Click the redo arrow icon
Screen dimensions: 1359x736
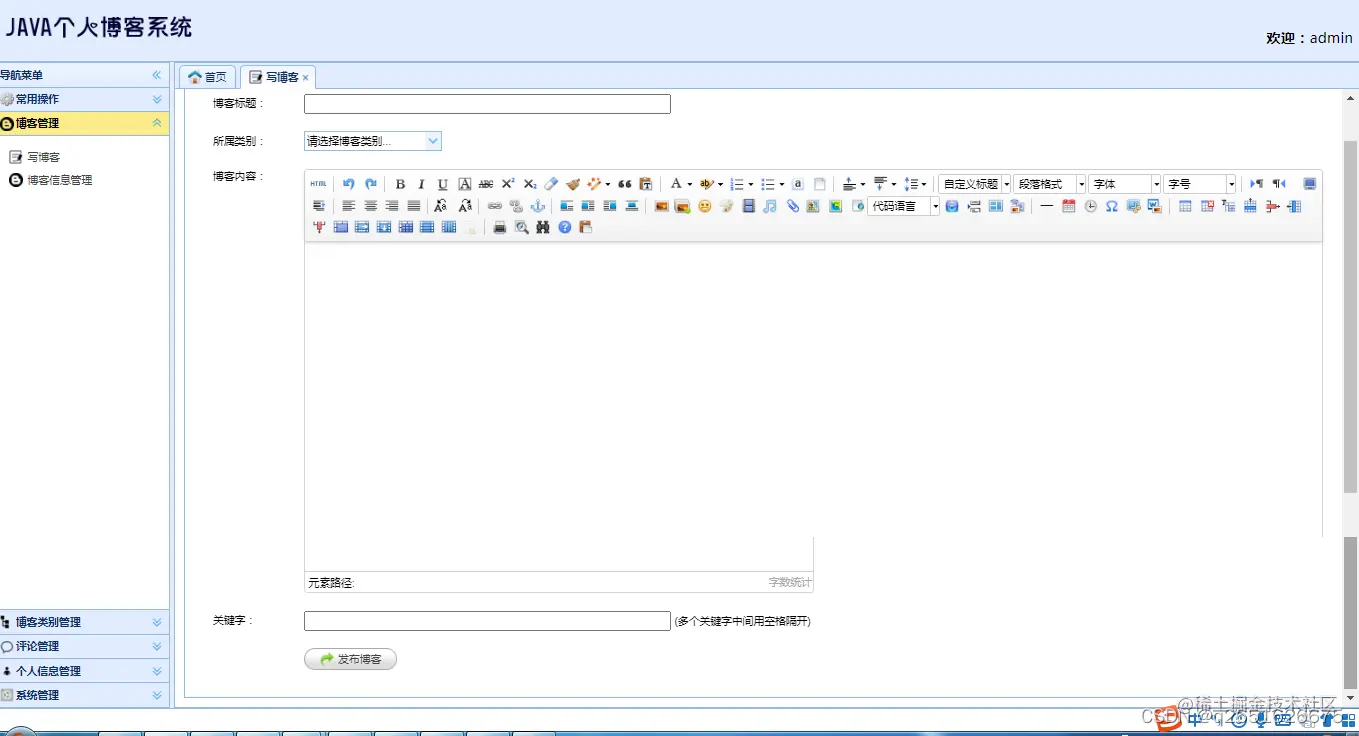click(371, 184)
